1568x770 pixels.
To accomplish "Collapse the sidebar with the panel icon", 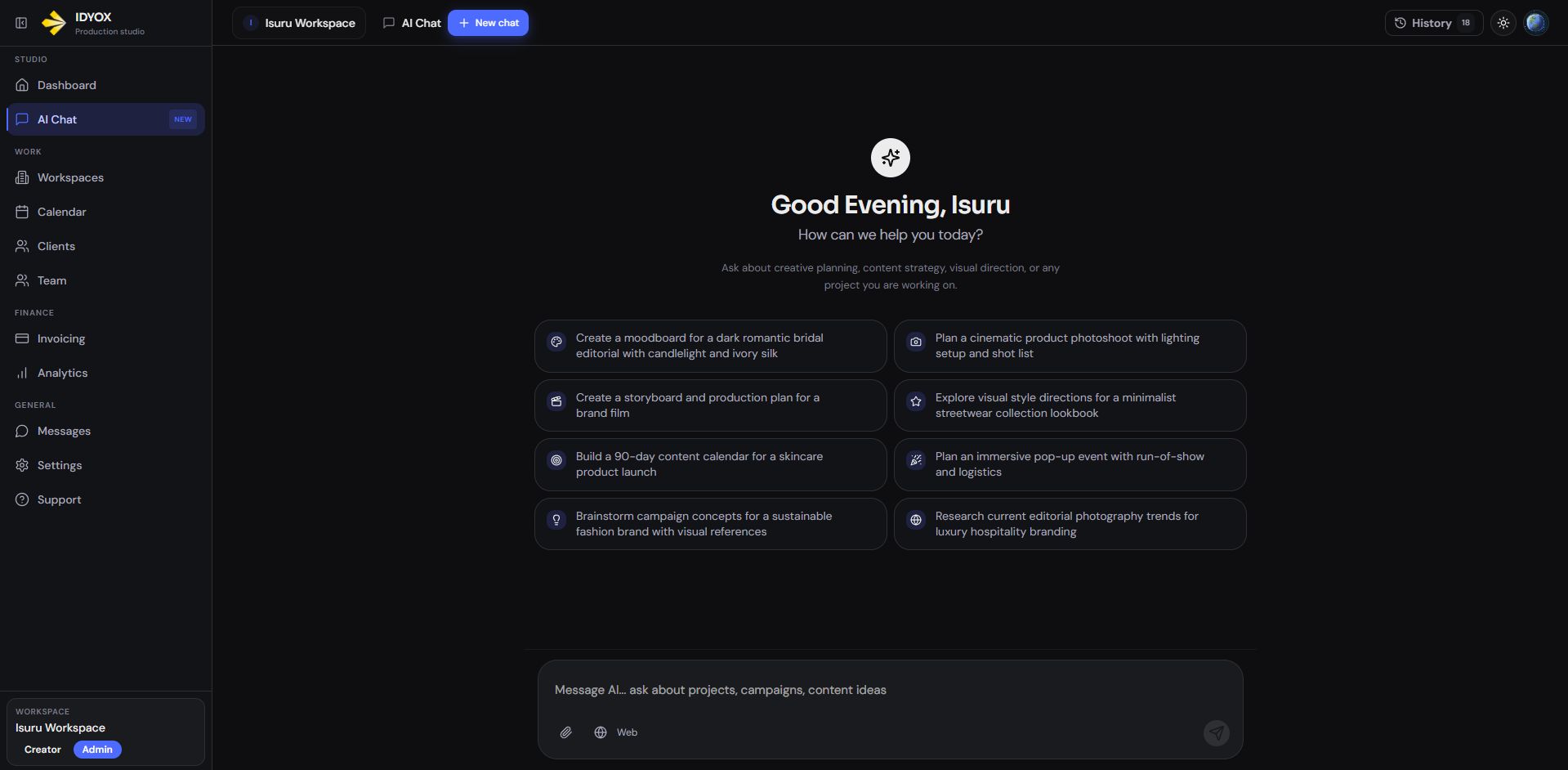I will (21, 23).
